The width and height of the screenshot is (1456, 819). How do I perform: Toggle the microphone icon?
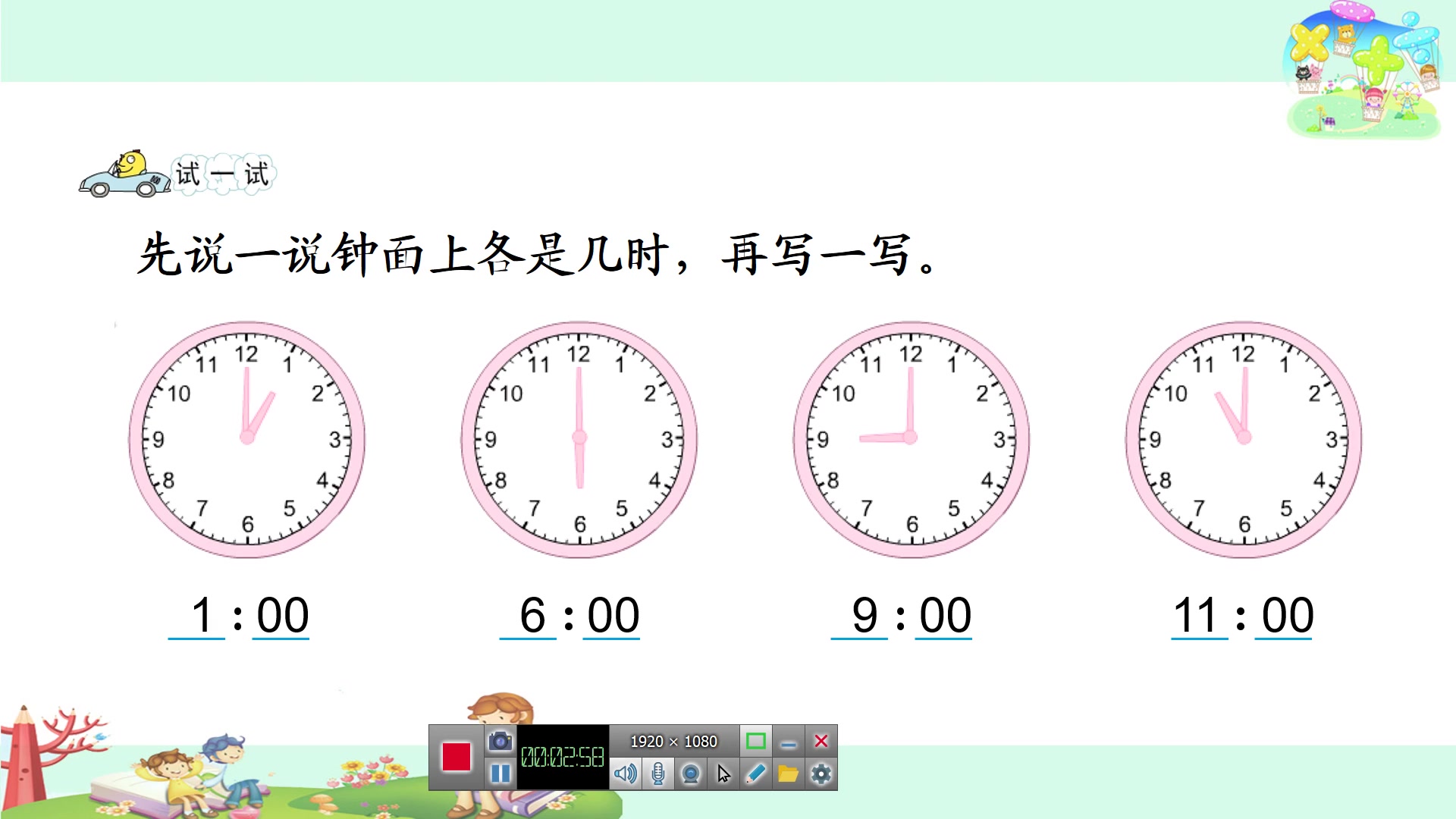[x=659, y=773]
